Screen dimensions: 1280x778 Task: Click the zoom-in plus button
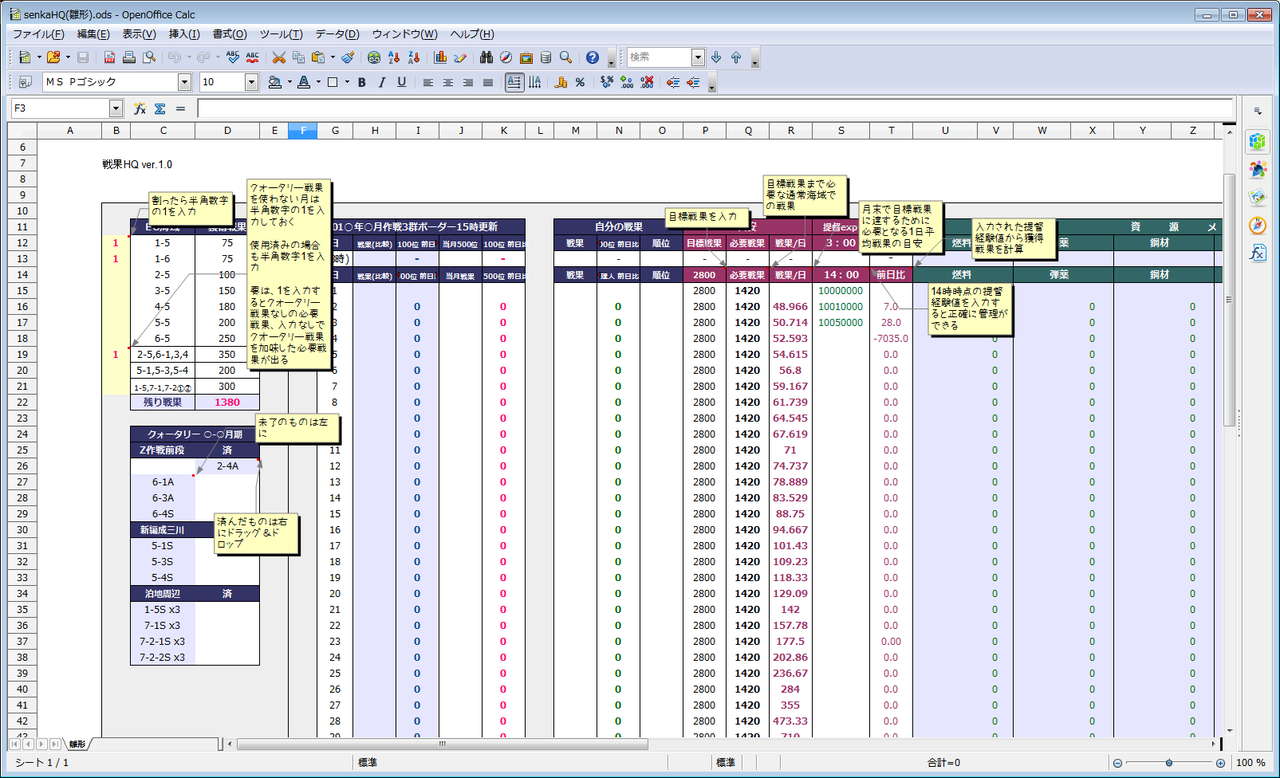(x=1222, y=763)
